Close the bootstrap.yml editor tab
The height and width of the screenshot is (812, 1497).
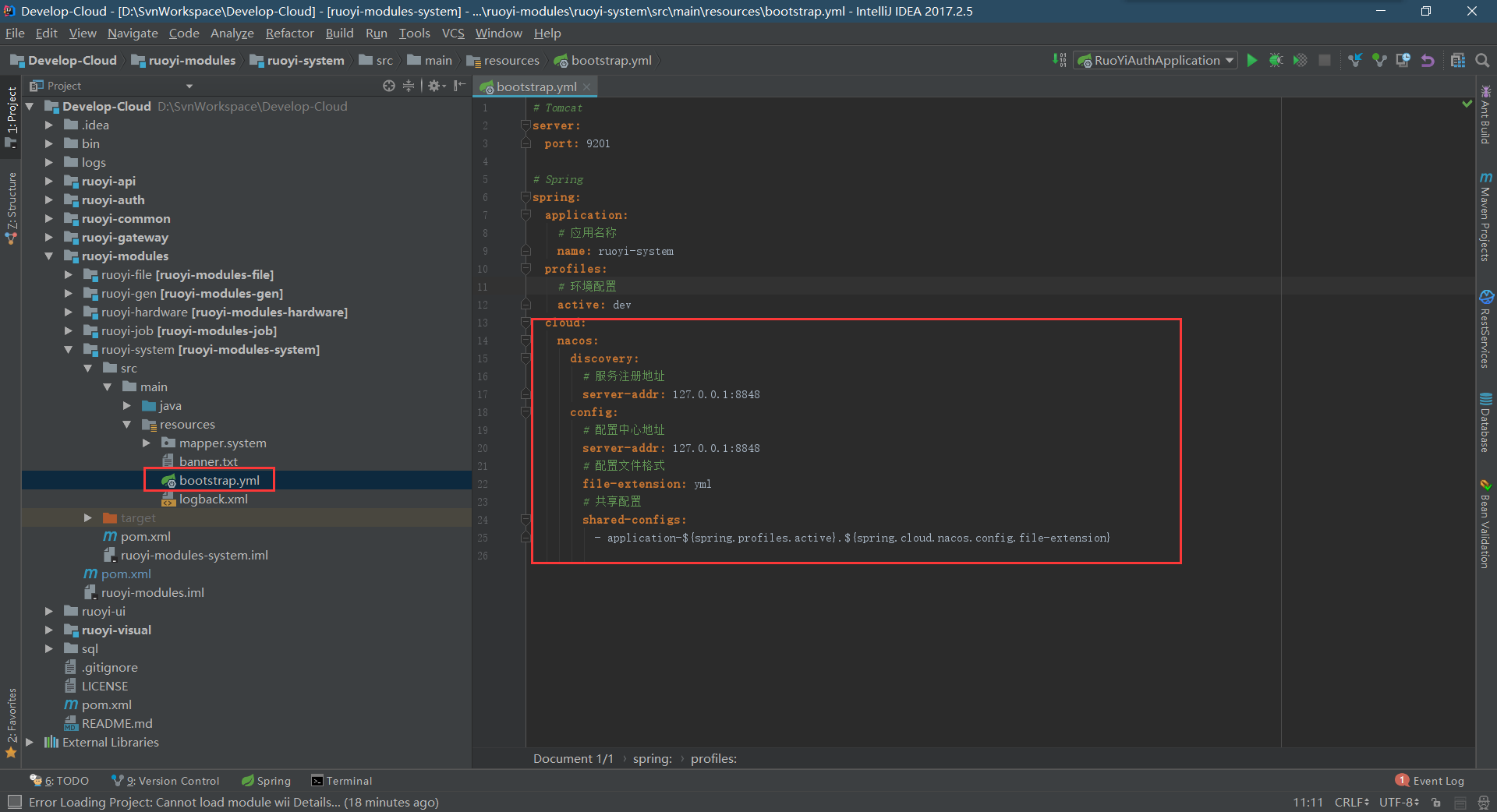pyautogui.click(x=586, y=86)
